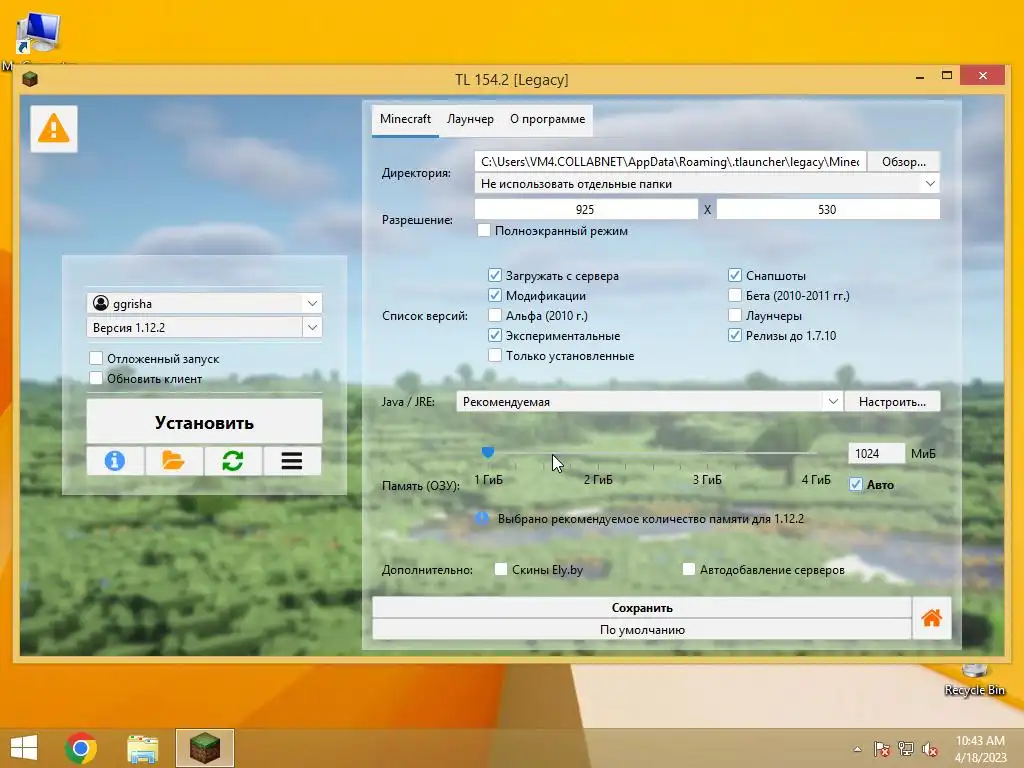Screen dimensions: 1024x768
Task: Click the resolution height field 530
Action: click(x=828, y=209)
